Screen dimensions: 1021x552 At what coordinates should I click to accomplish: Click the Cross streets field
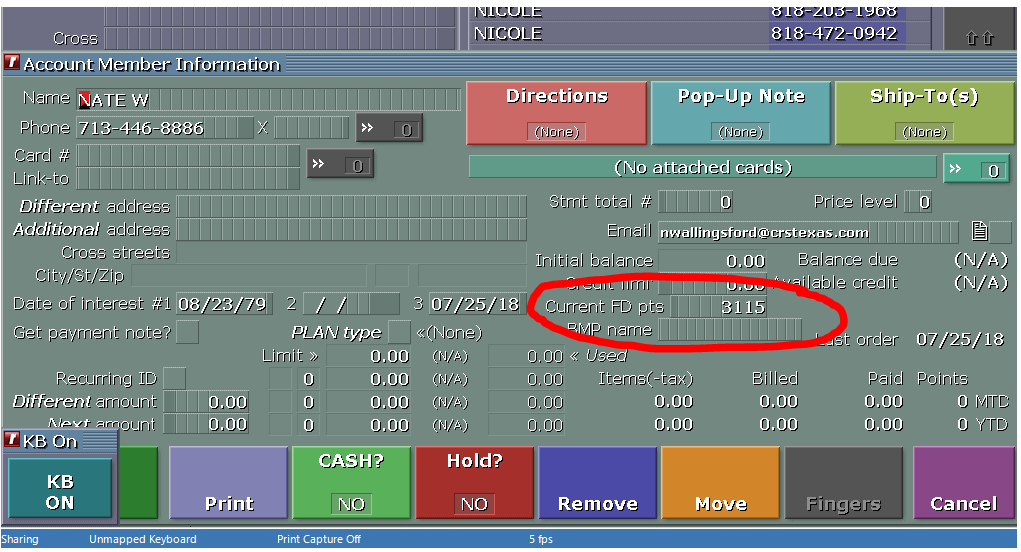click(x=352, y=253)
